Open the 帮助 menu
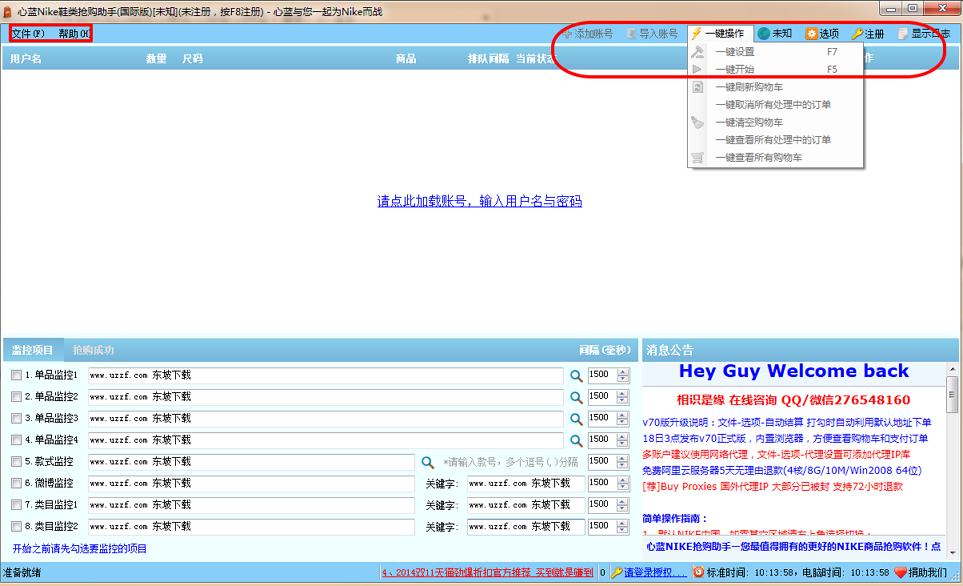The image size is (963, 586). point(74,34)
